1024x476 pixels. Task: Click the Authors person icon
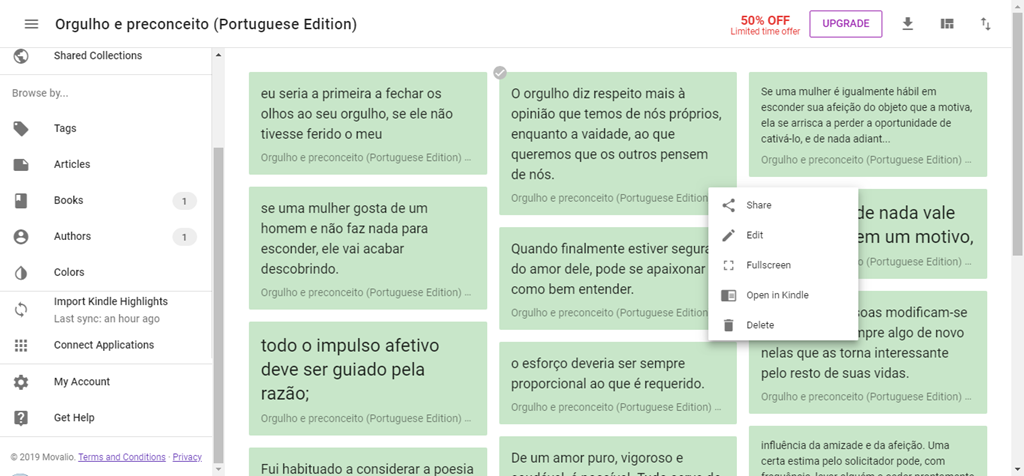click(21, 236)
